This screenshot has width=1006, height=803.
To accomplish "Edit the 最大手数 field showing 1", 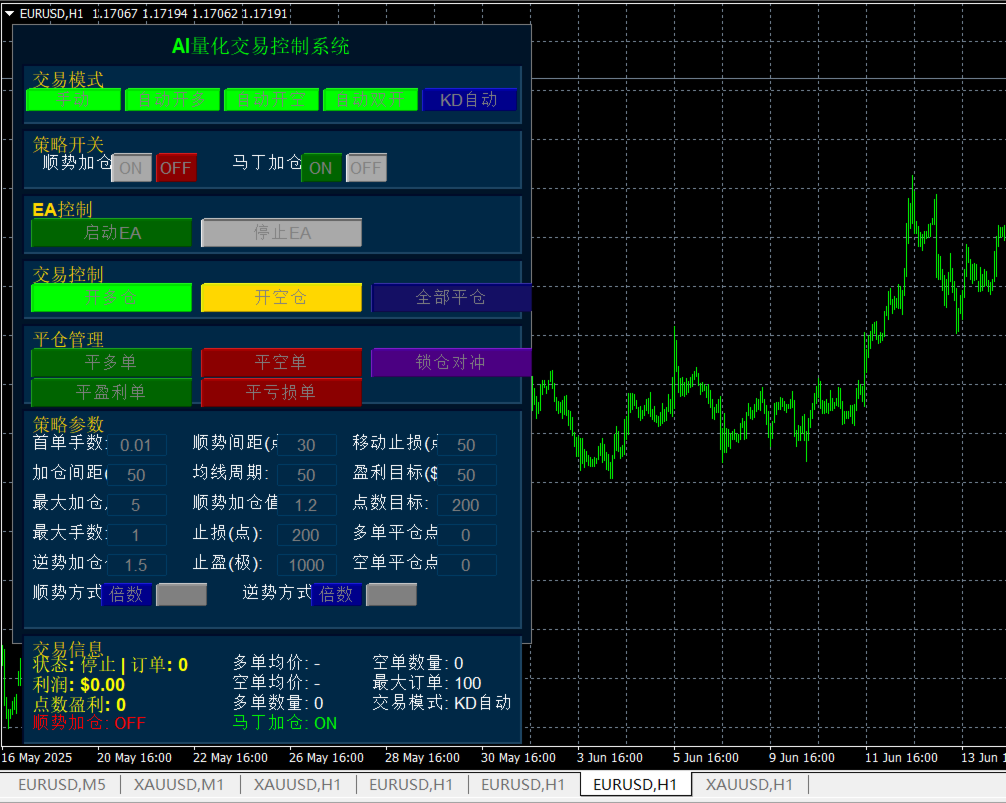I will (136, 535).
